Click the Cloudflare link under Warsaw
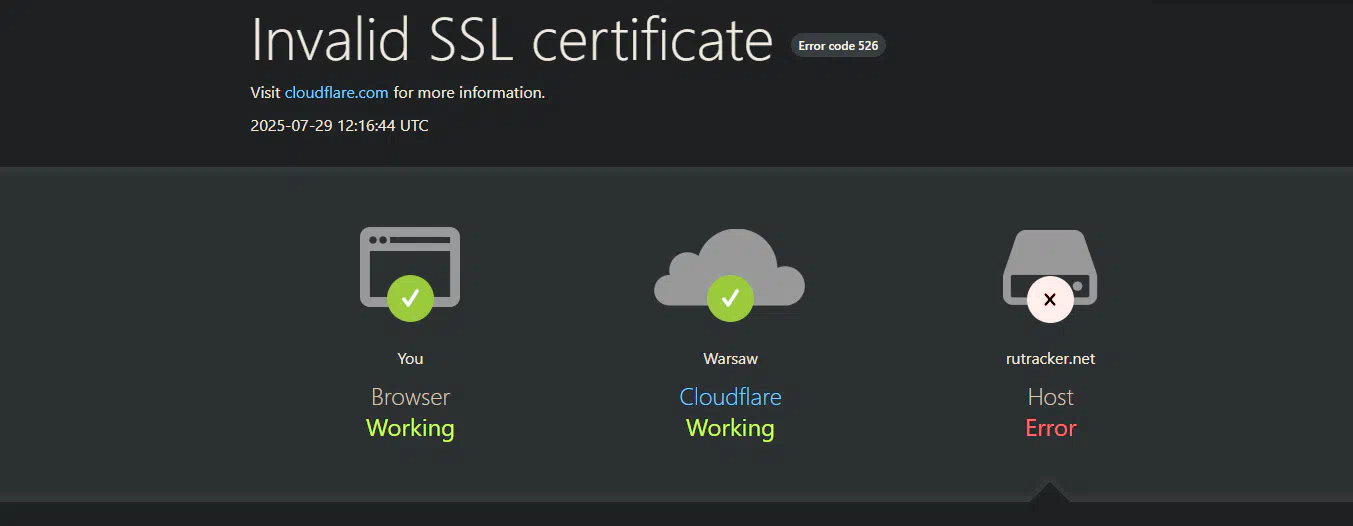This screenshot has height=526, width=1353. 730,397
